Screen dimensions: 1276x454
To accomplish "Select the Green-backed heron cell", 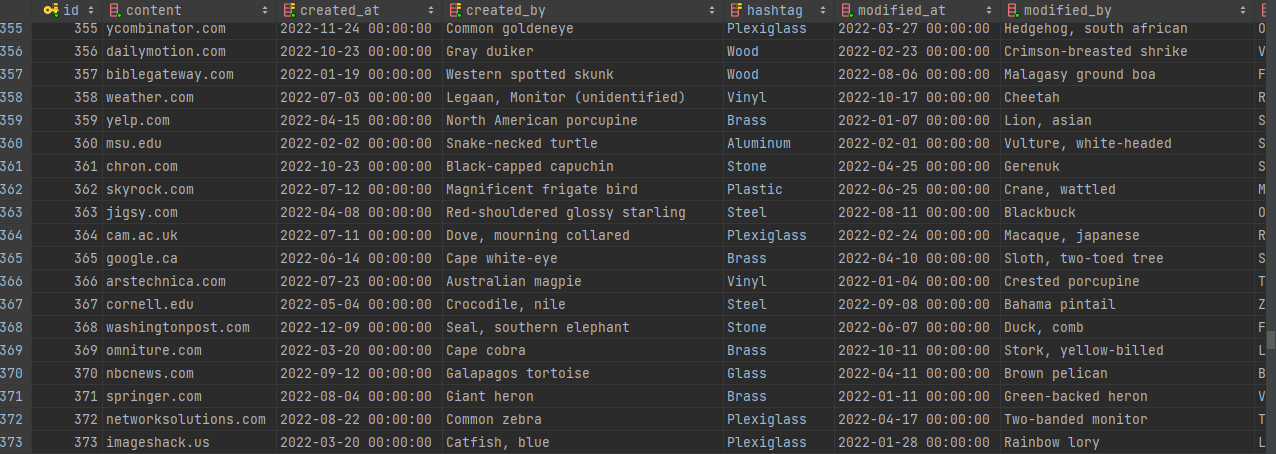I will pyautogui.click(x=1127, y=396).
